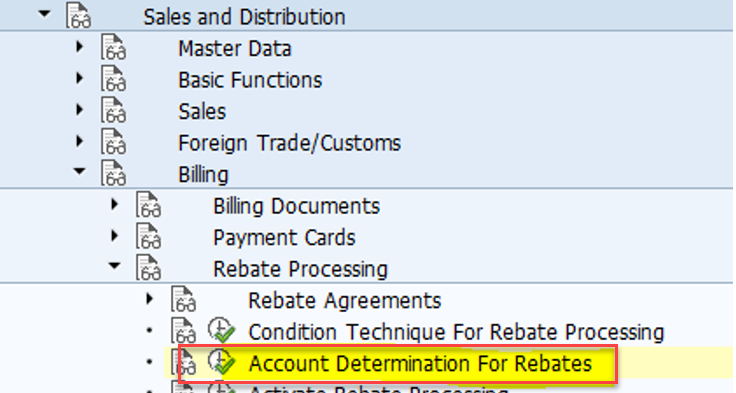This screenshot has width=736, height=393.
Task: Select the Billing label
Action: pyautogui.click(x=203, y=175)
